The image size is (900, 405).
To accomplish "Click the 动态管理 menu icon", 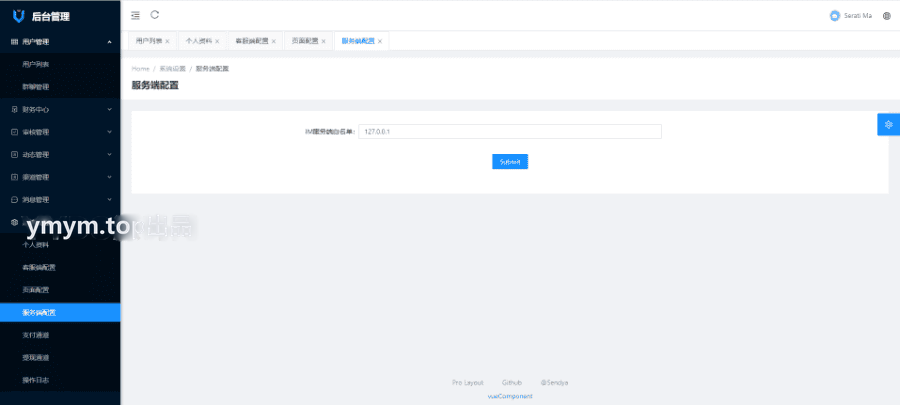I will pyautogui.click(x=14, y=154).
